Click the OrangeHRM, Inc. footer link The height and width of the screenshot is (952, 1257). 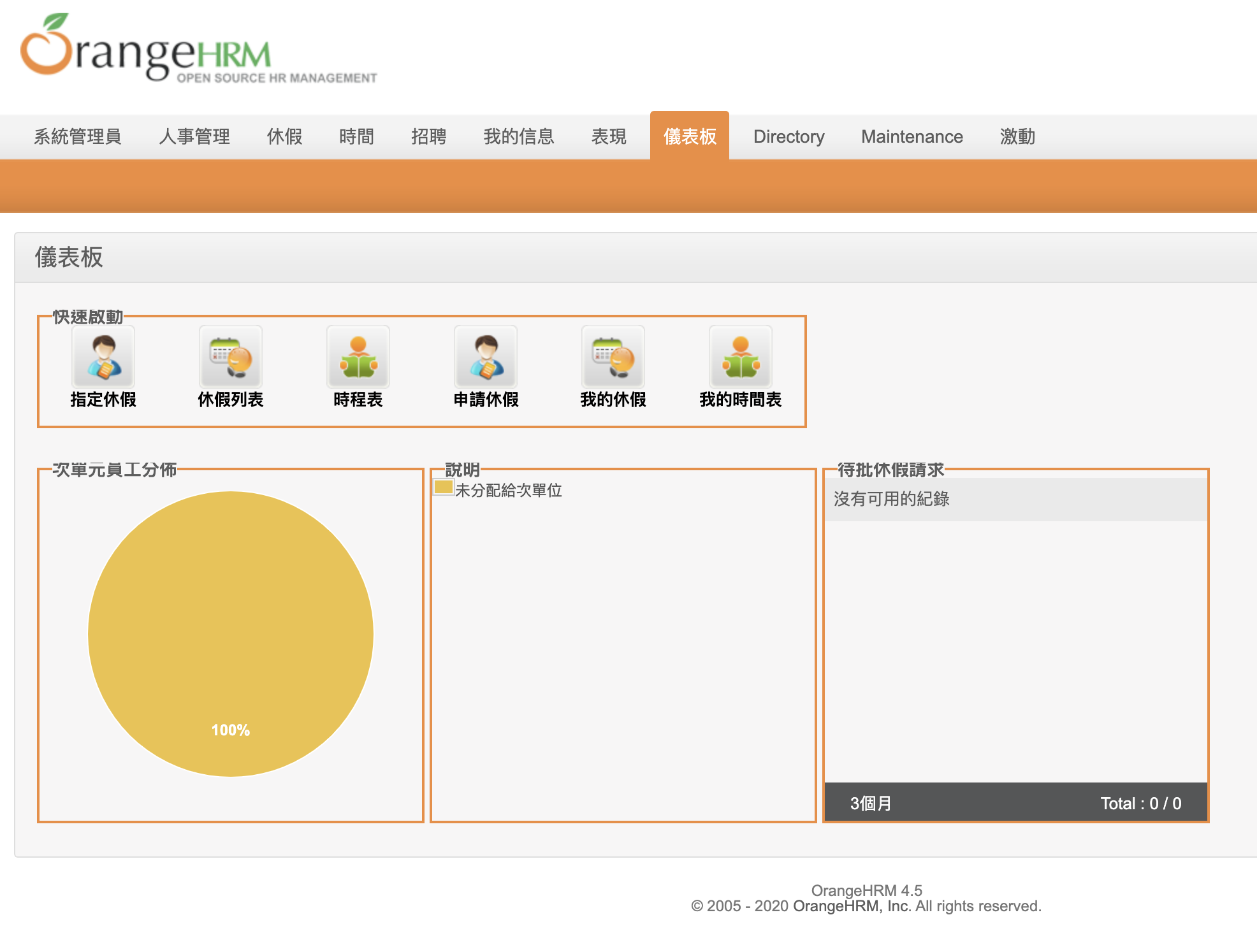tap(851, 906)
